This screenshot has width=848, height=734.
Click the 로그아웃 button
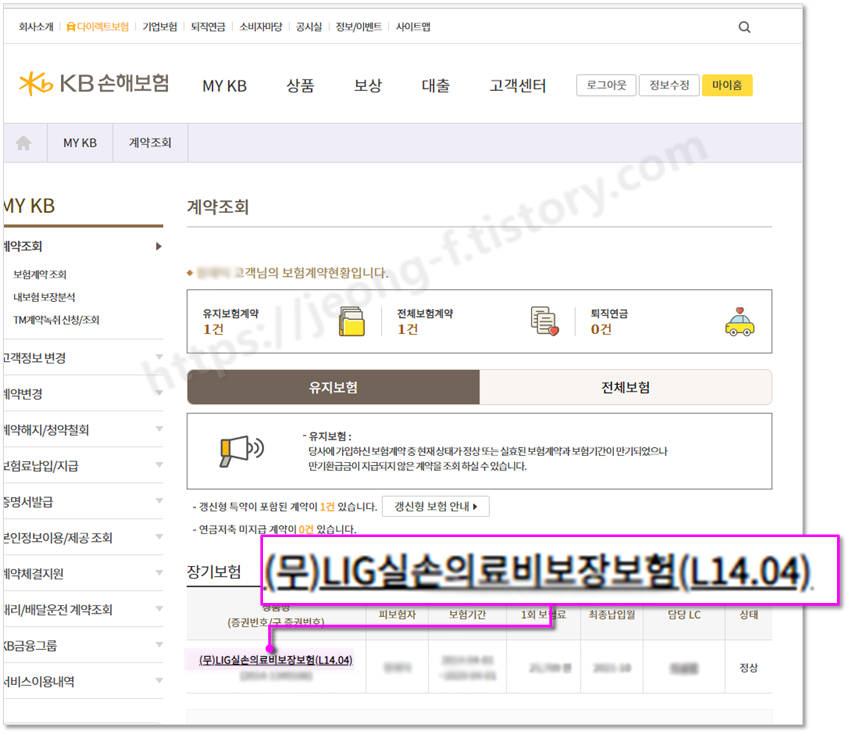pos(606,85)
